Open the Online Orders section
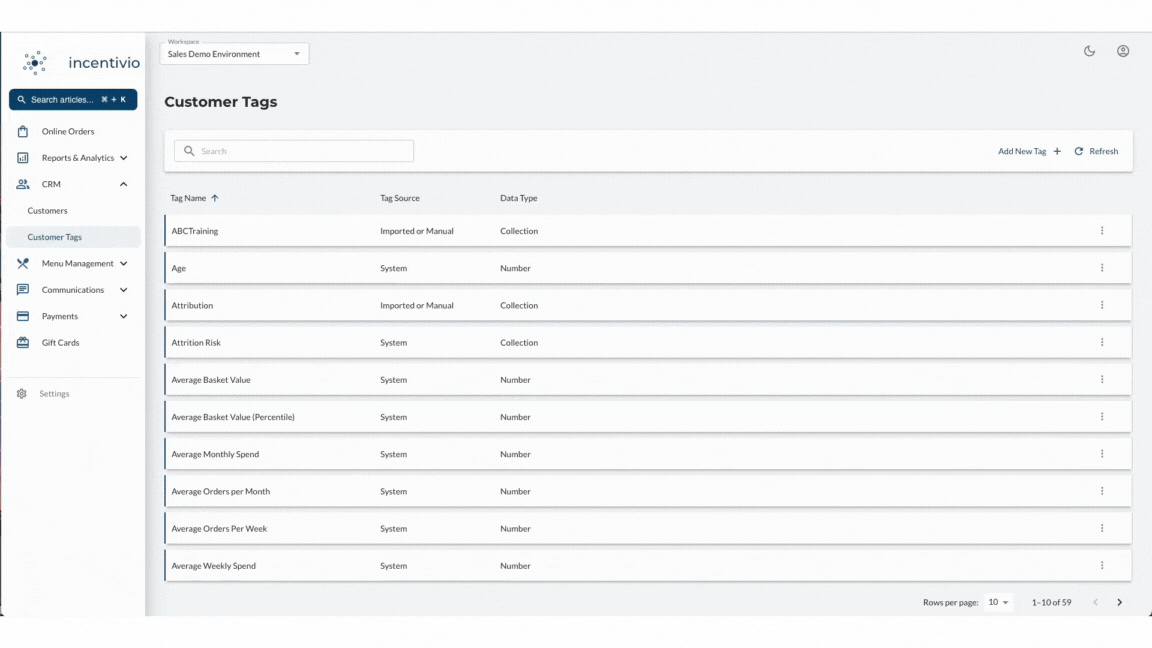Viewport: 1152px width, 648px height. point(22,131)
